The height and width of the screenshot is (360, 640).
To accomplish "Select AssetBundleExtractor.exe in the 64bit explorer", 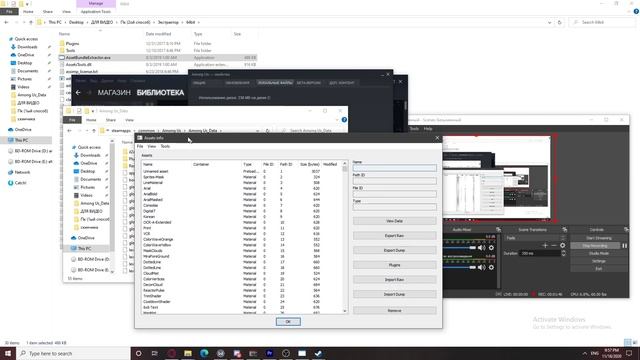I will click(x=158, y=58).
